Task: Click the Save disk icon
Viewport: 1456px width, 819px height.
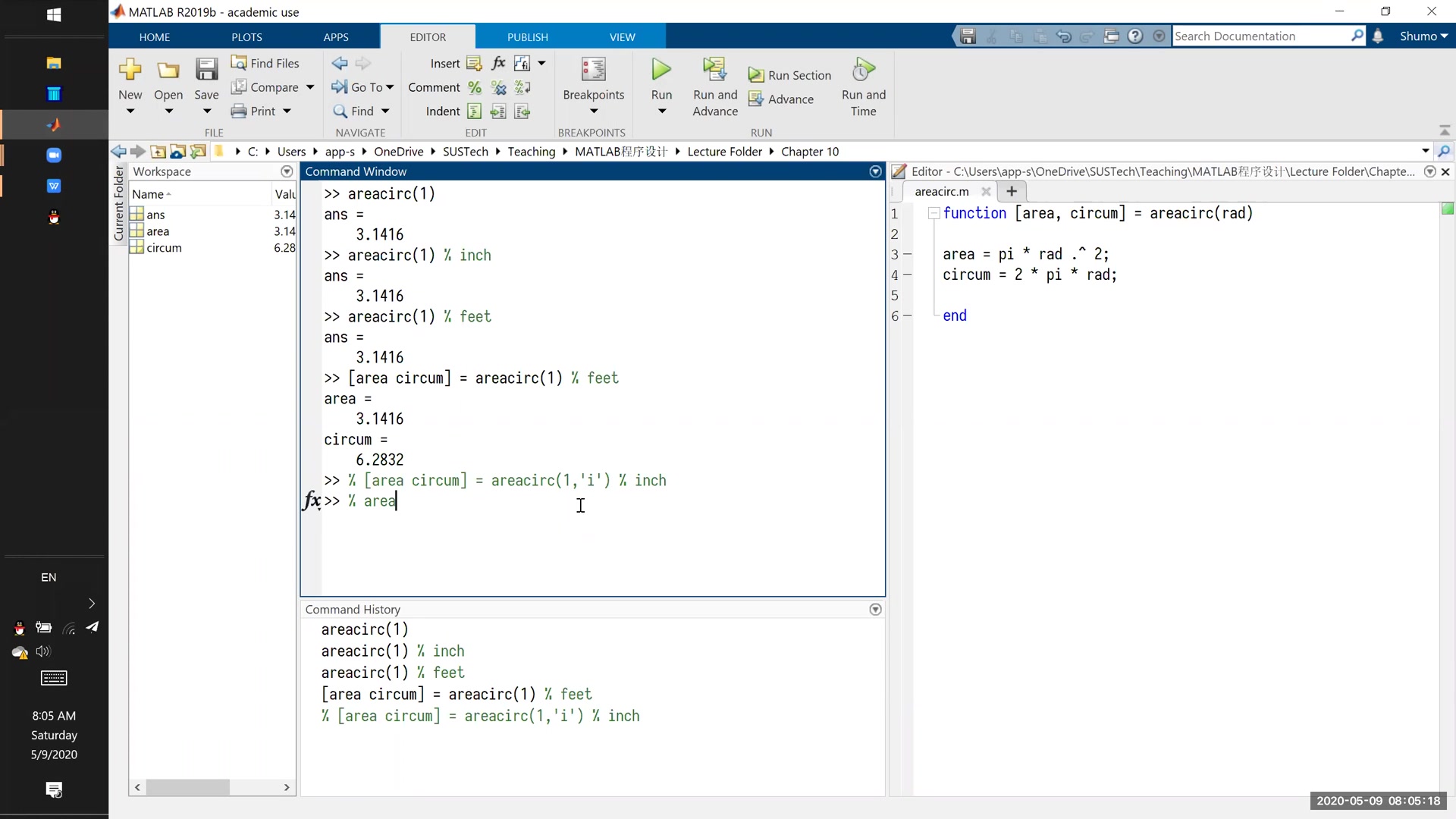Action: (x=206, y=70)
